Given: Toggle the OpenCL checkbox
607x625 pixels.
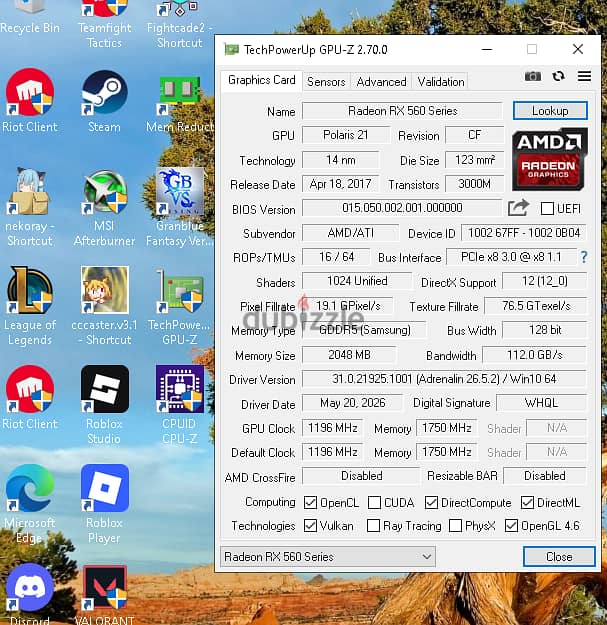Looking at the screenshot, I should (x=310, y=503).
